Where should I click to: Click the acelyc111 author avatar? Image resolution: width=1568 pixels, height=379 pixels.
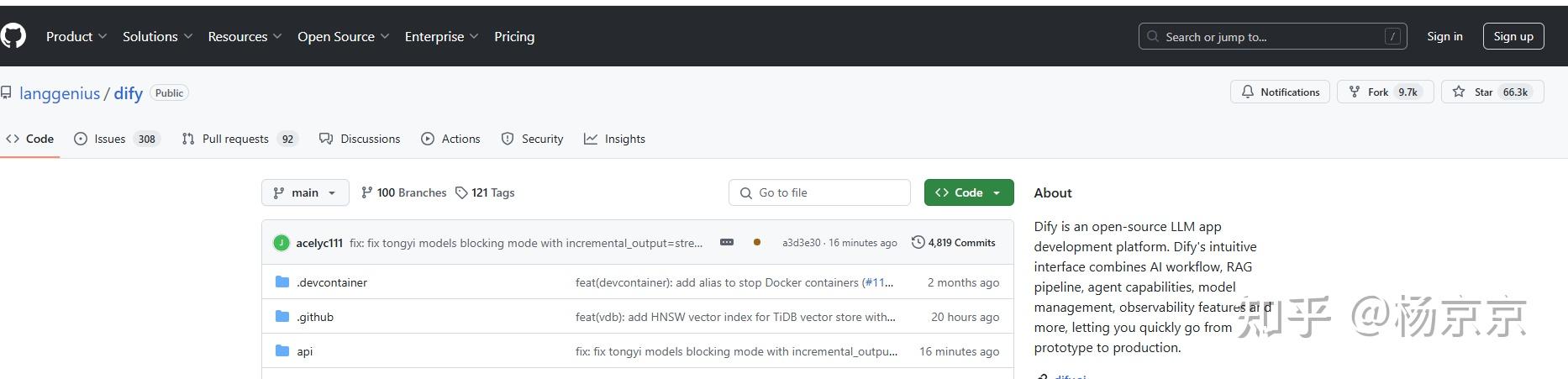click(282, 243)
